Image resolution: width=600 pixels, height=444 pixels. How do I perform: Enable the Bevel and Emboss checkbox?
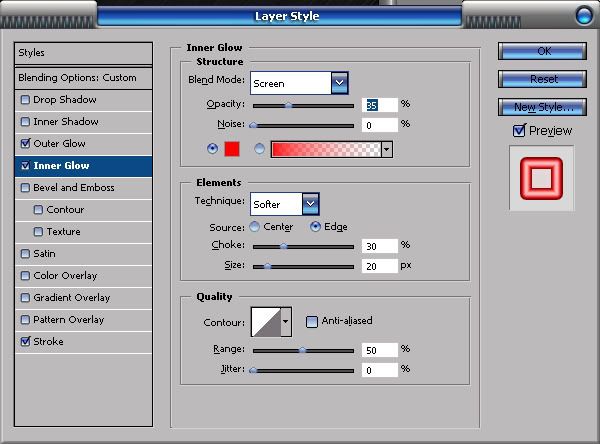[x=25, y=188]
